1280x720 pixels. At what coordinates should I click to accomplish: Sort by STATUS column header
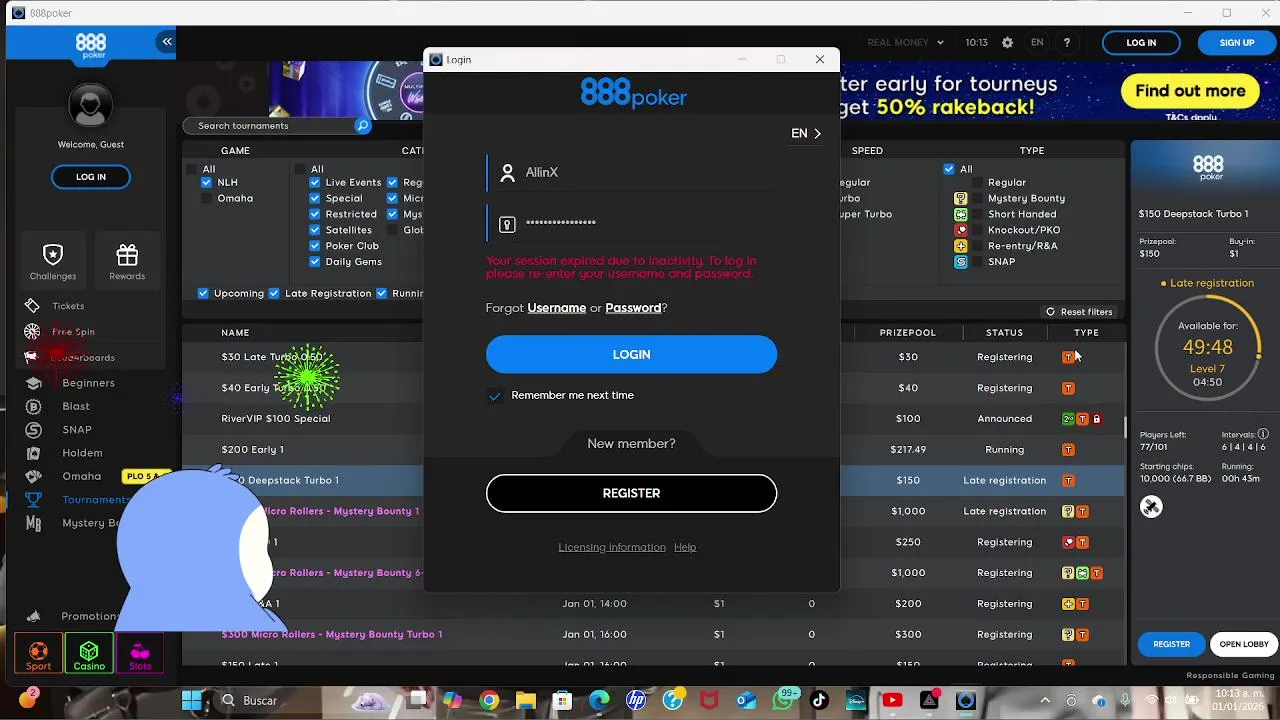[x=1004, y=333]
